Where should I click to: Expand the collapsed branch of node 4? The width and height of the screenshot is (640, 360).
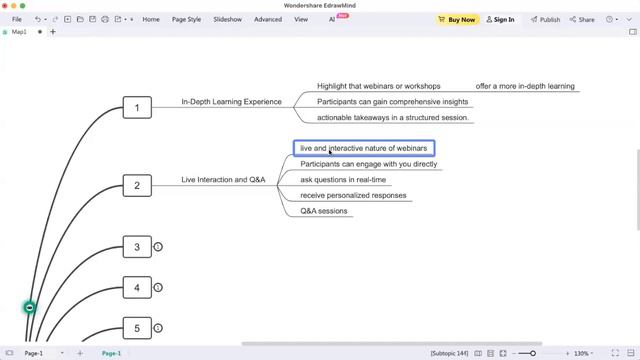158,287
